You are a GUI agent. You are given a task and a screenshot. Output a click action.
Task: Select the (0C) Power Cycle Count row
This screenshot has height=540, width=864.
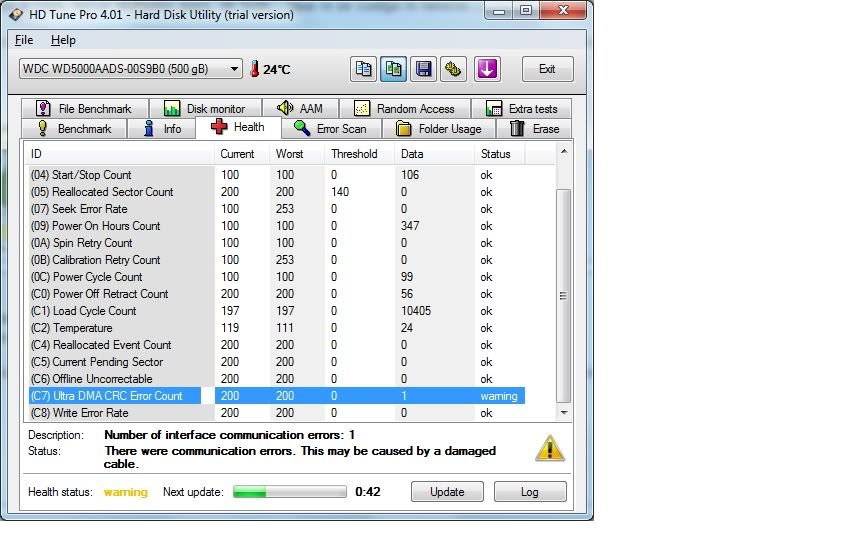(276, 277)
